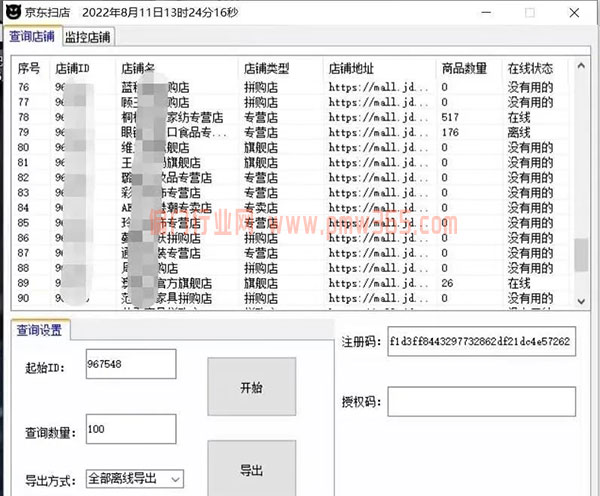600x496 pixels.
Task: Click product count 26 in row 89
Action: click(447, 283)
